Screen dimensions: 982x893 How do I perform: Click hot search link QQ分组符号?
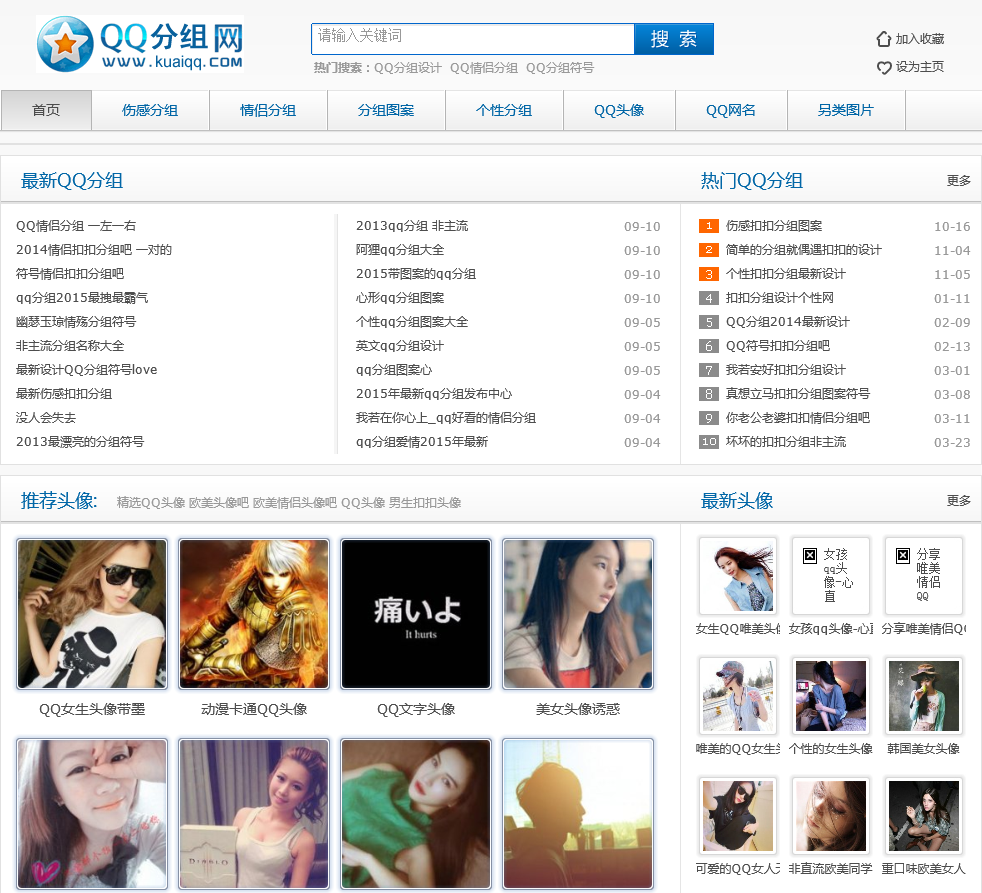click(x=560, y=68)
